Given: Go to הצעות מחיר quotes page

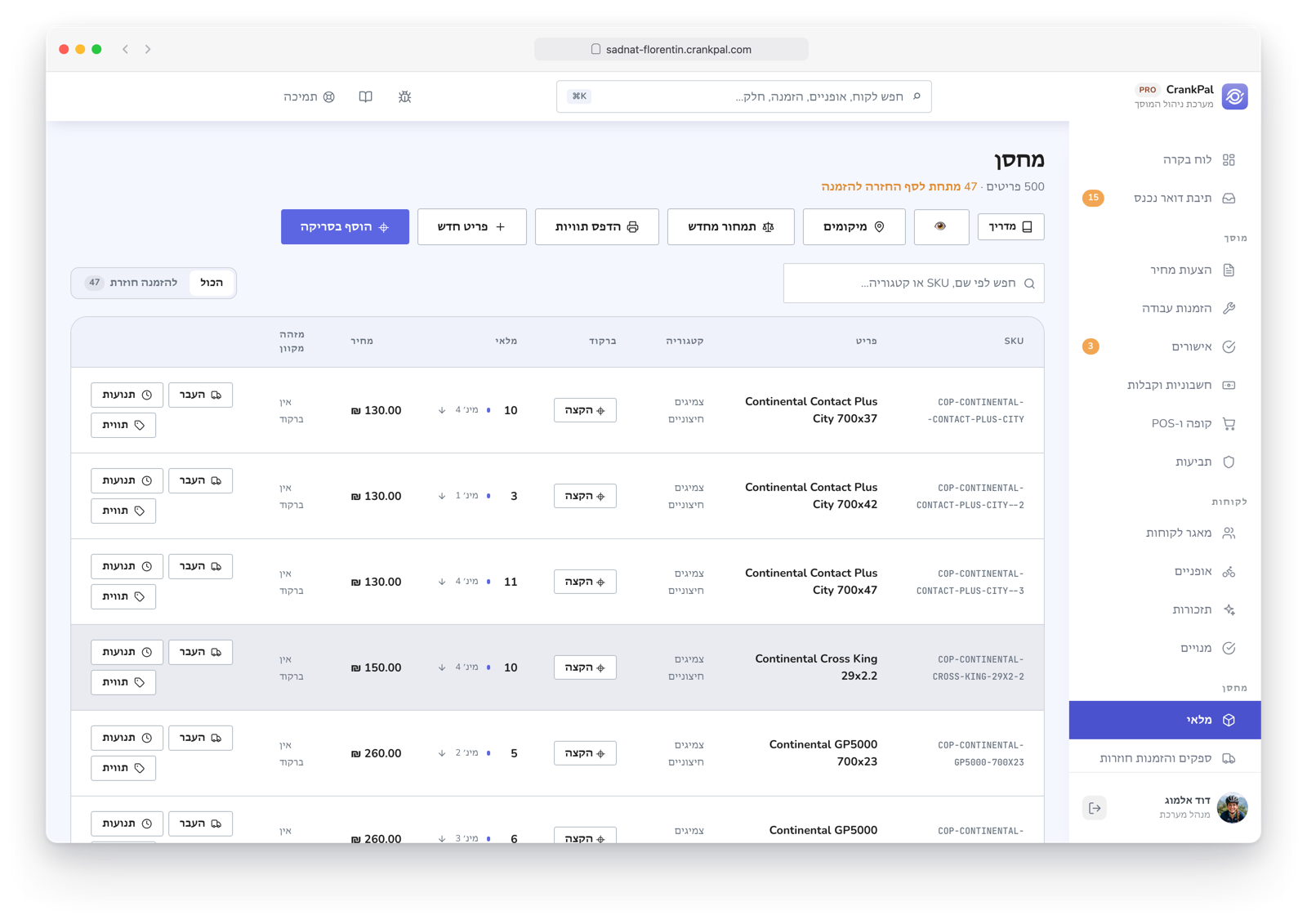Looking at the screenshot, I should 1165,270.
